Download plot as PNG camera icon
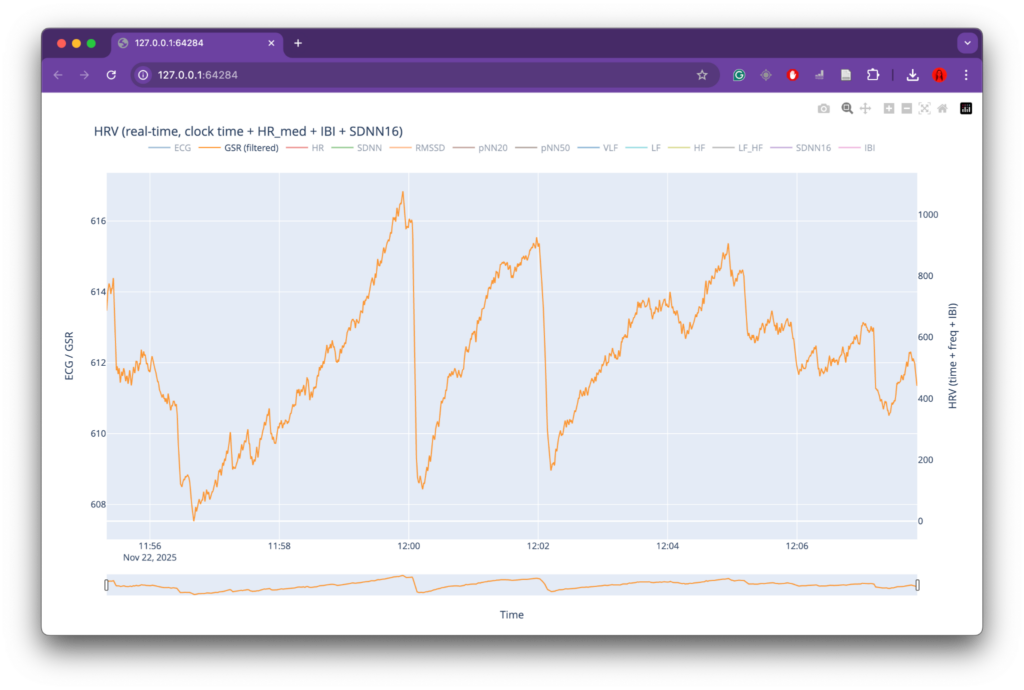Viewport: 1024px width, 690px height. click(823, 108)
